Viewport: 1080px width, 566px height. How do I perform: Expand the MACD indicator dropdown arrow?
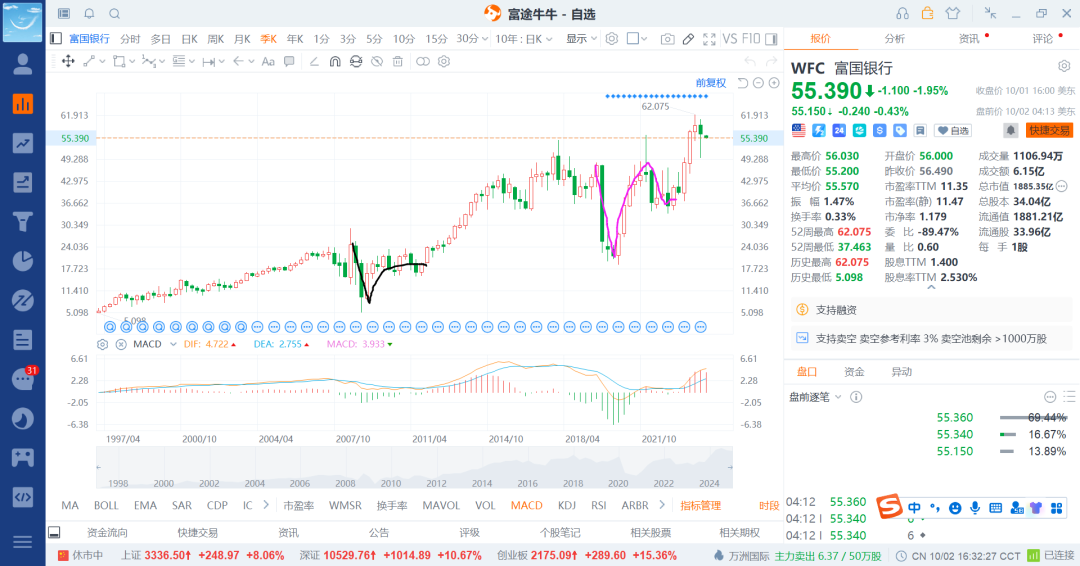pos(173,344)
